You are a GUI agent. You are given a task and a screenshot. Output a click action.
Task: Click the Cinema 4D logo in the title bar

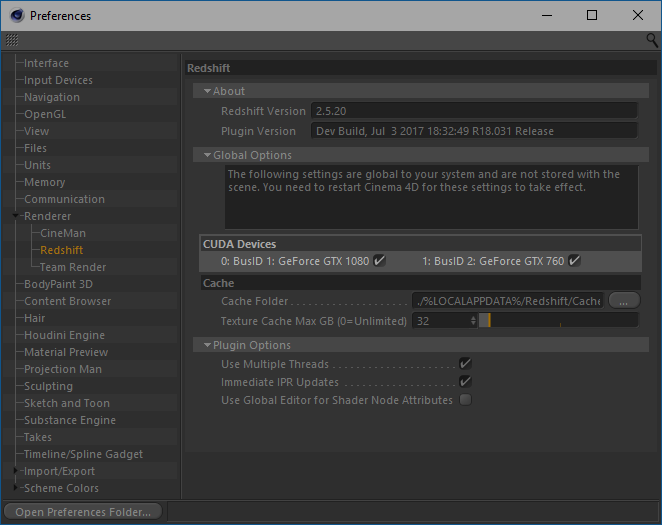tap(17, 16)
